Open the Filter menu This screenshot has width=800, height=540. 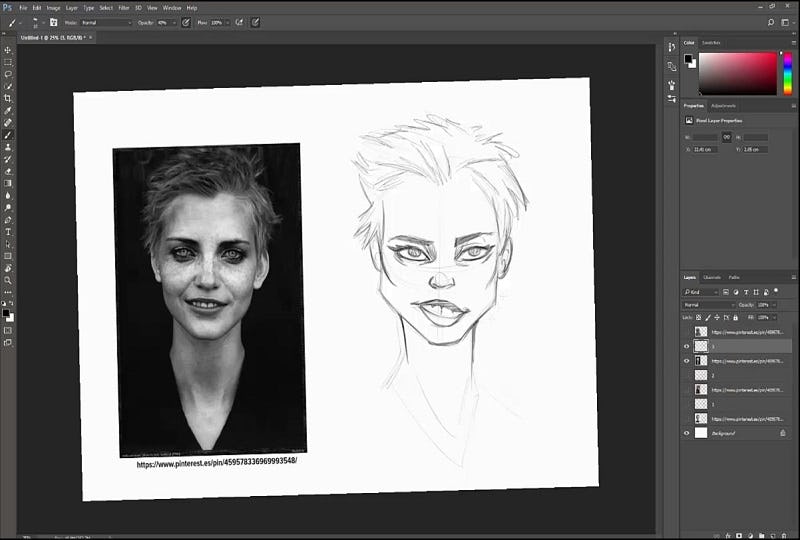(x=124, y=8)
